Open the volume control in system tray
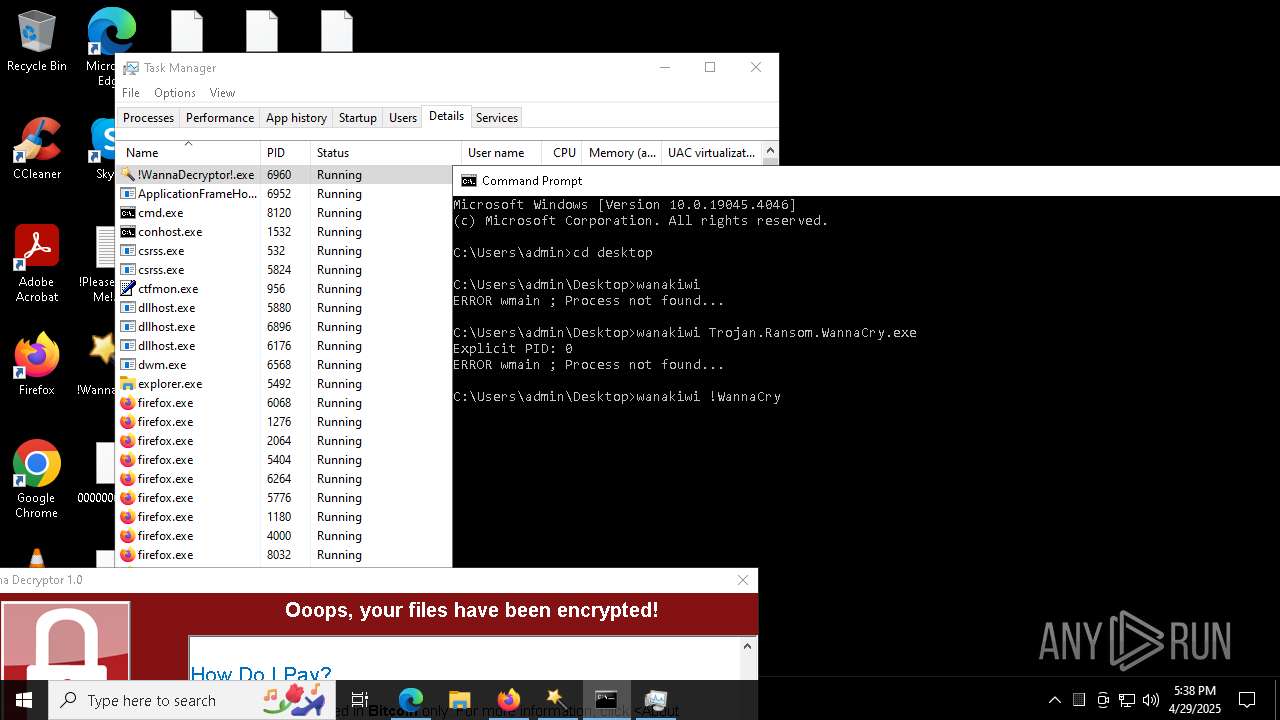The width and height of the screenshot is (1280, 720). [x=1151, y=700]
